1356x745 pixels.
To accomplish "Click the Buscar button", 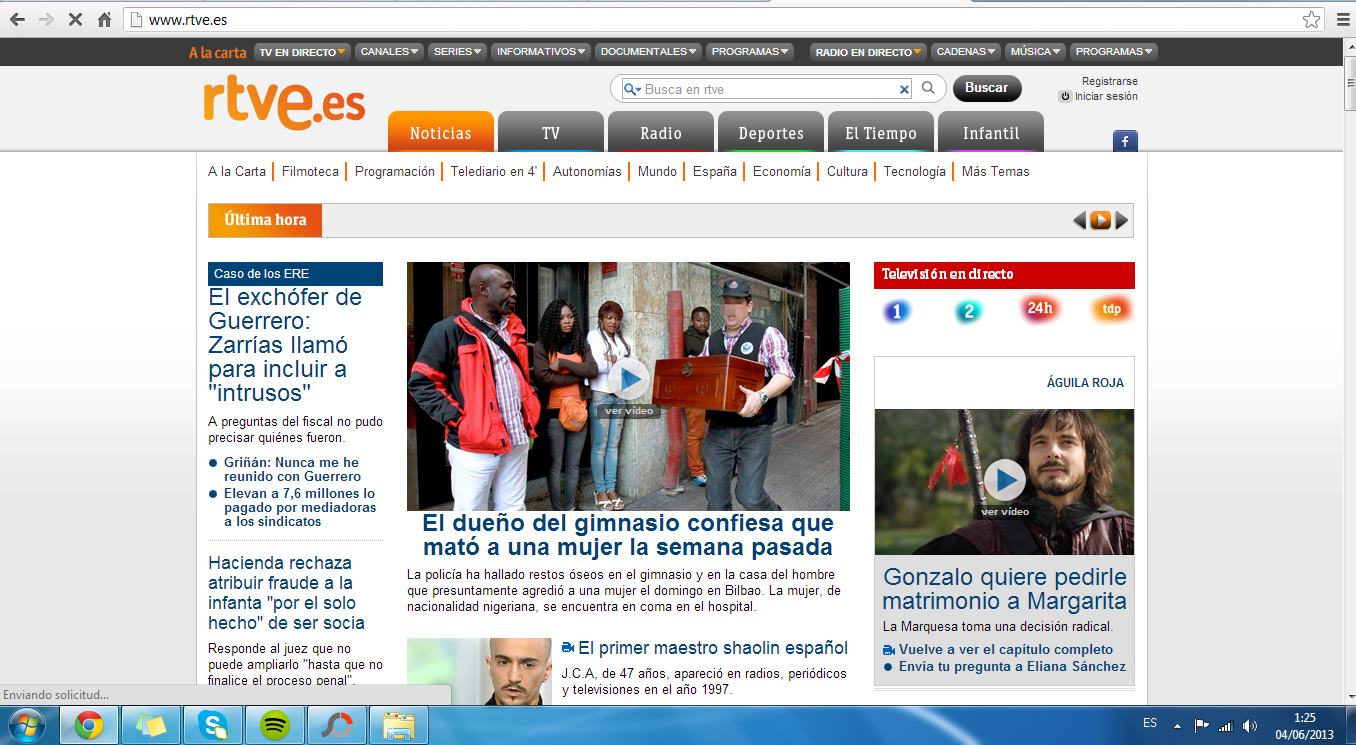I will coord(987,88).
